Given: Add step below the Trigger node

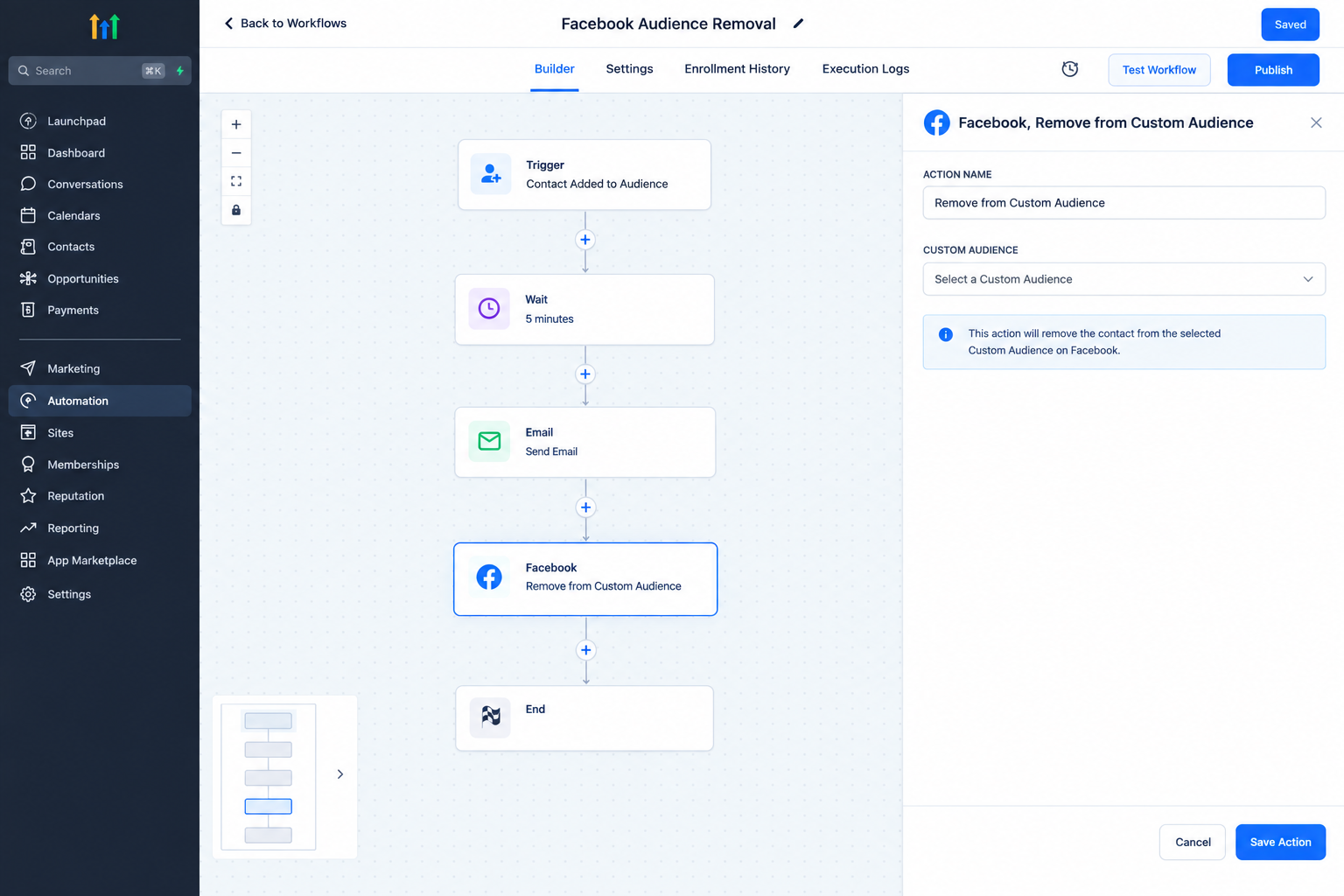Looking at the screenshot, I should [585, 240].
